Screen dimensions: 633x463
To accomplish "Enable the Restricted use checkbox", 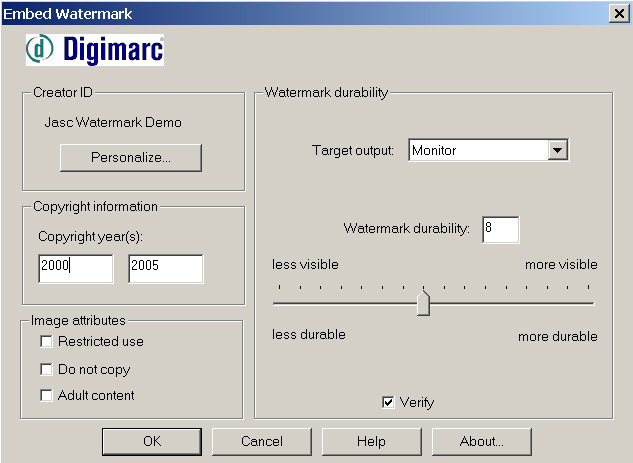I will [46, 342].
